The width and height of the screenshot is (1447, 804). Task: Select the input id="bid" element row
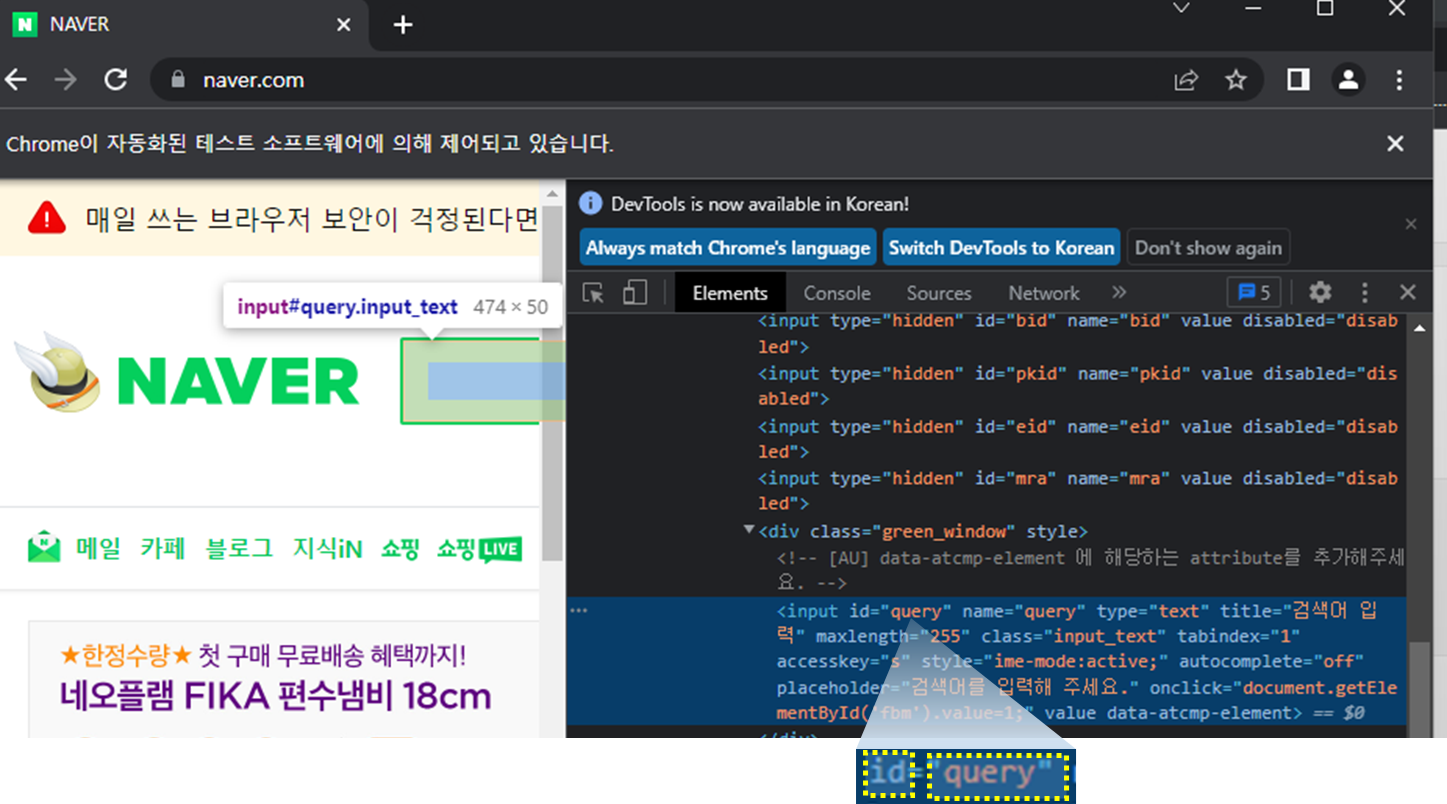986,334
